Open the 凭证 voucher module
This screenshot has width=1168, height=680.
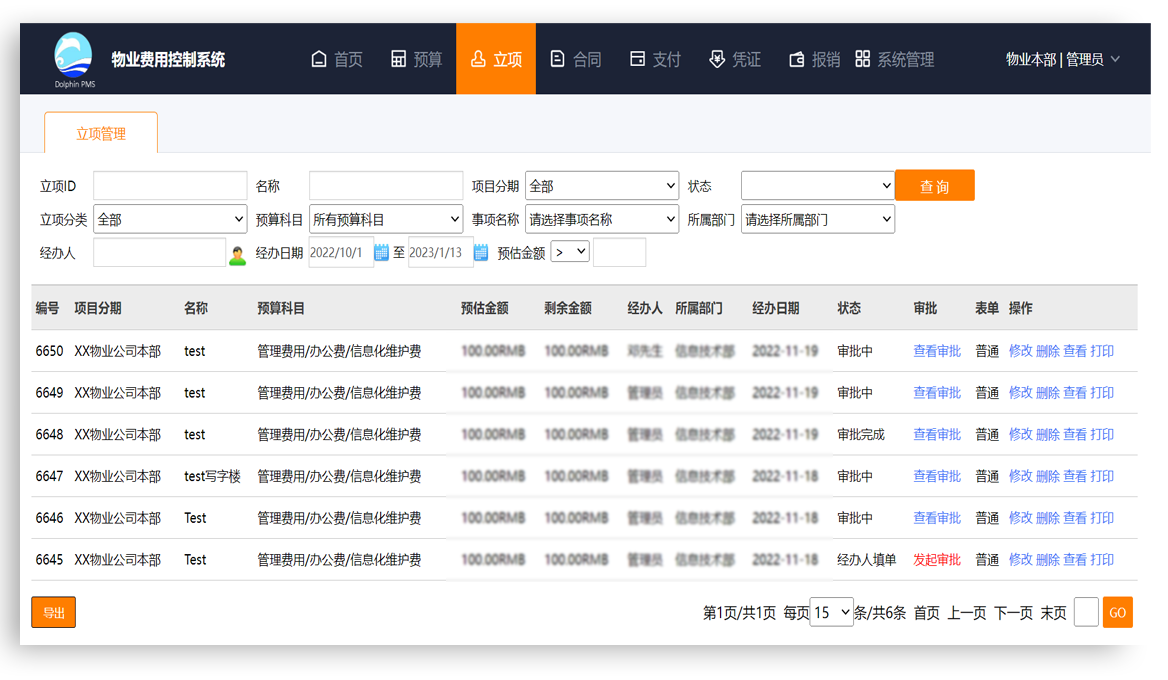[735, 60]
